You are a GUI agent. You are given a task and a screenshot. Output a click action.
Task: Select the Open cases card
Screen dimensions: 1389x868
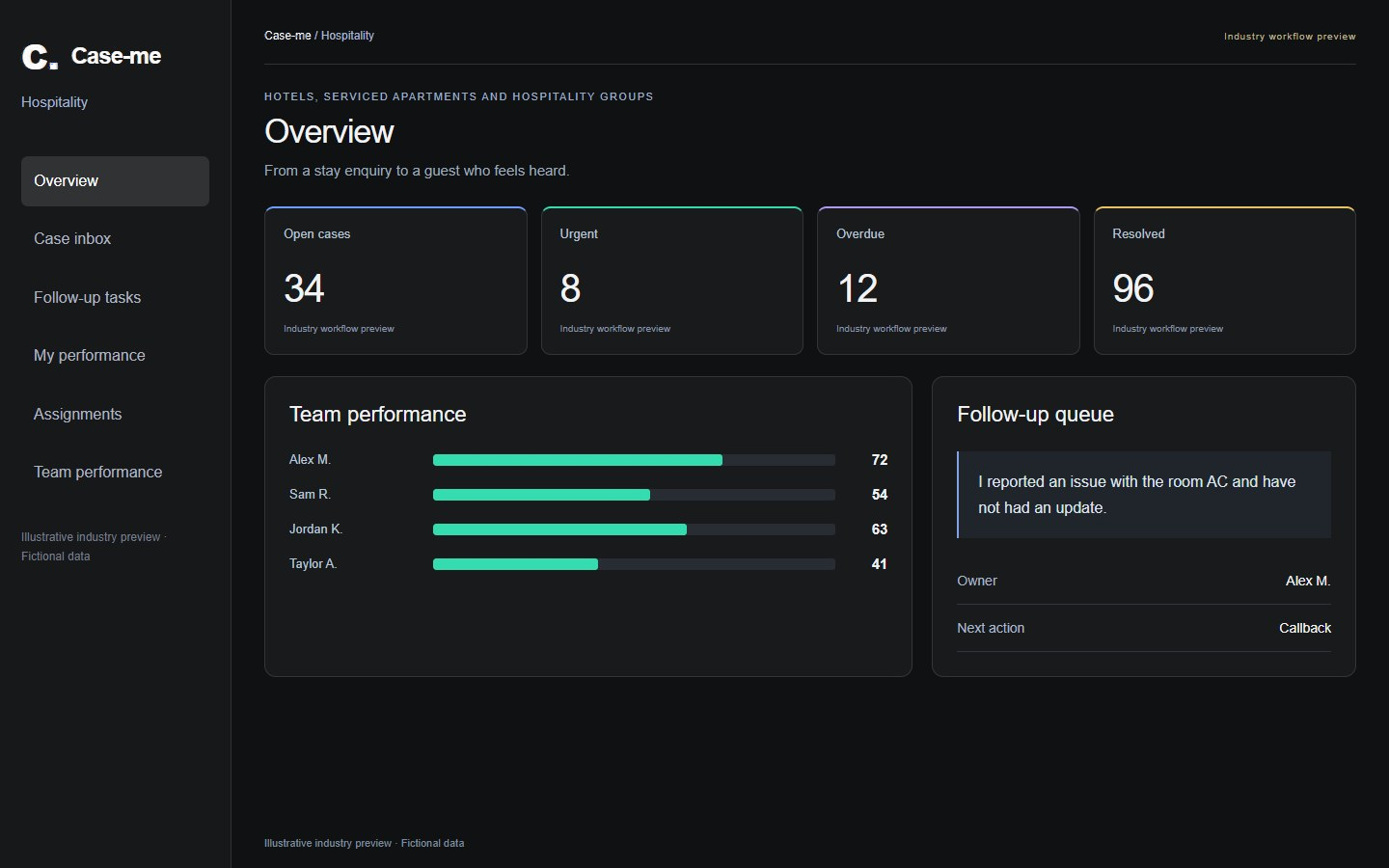395,281
